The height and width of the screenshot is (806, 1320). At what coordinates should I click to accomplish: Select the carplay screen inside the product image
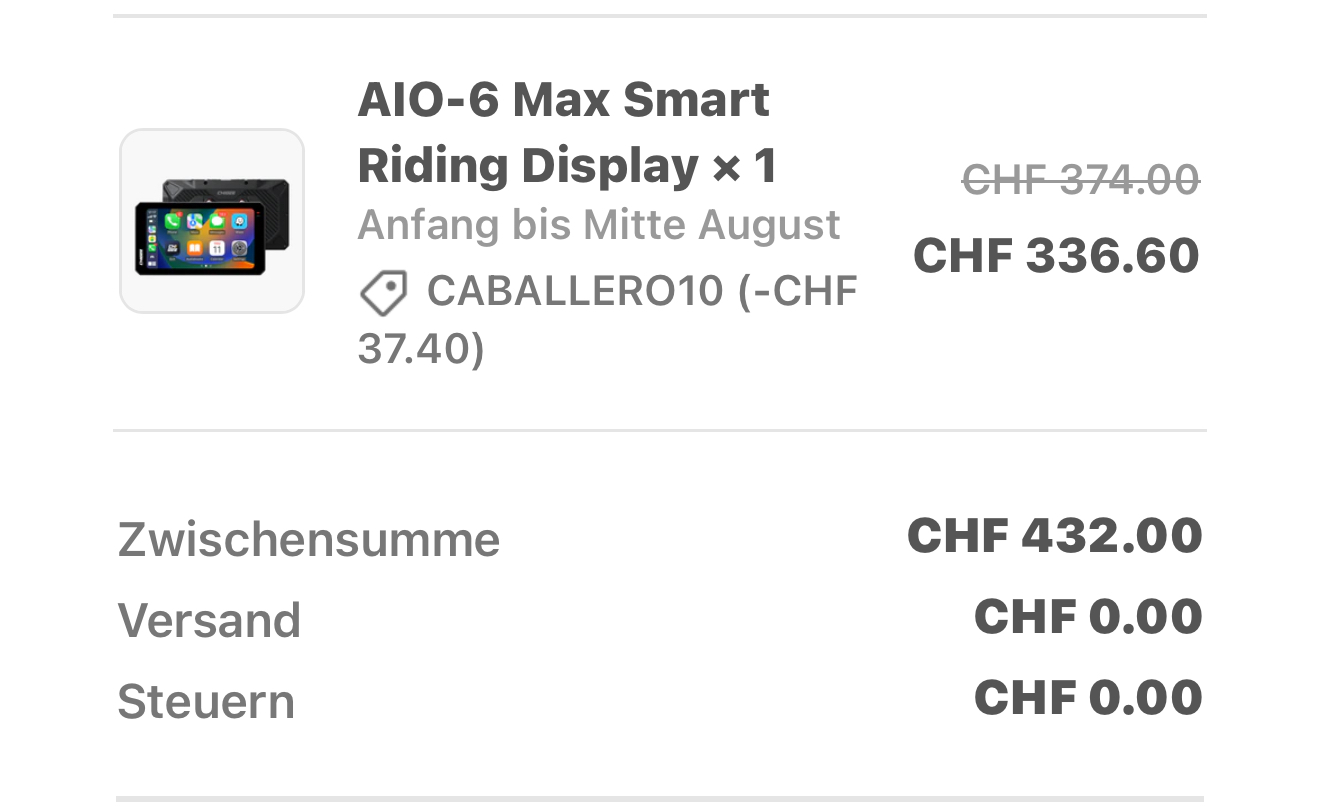coord(200,238)
